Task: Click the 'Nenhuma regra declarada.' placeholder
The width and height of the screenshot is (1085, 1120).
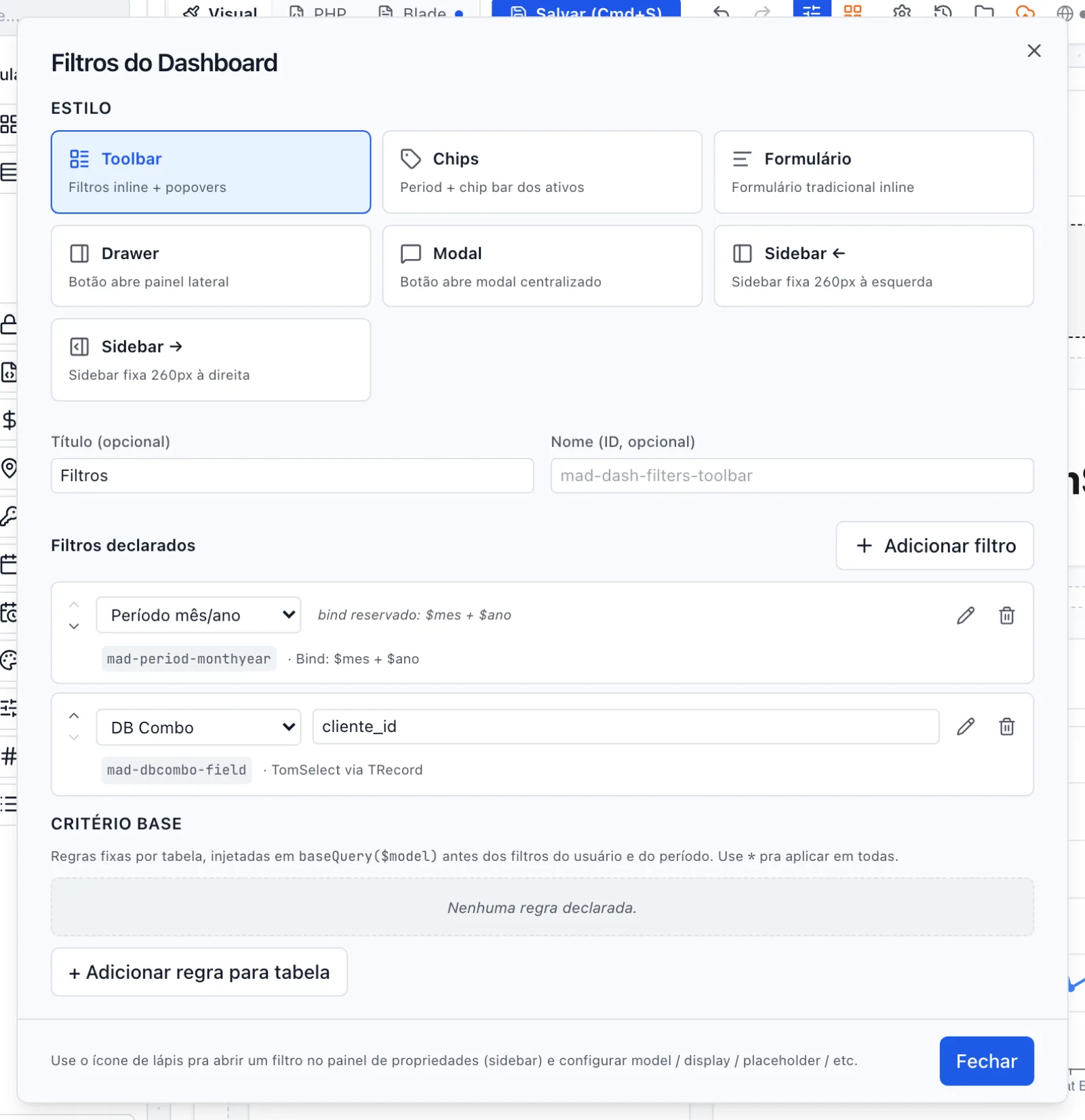Action: [542, 908]
